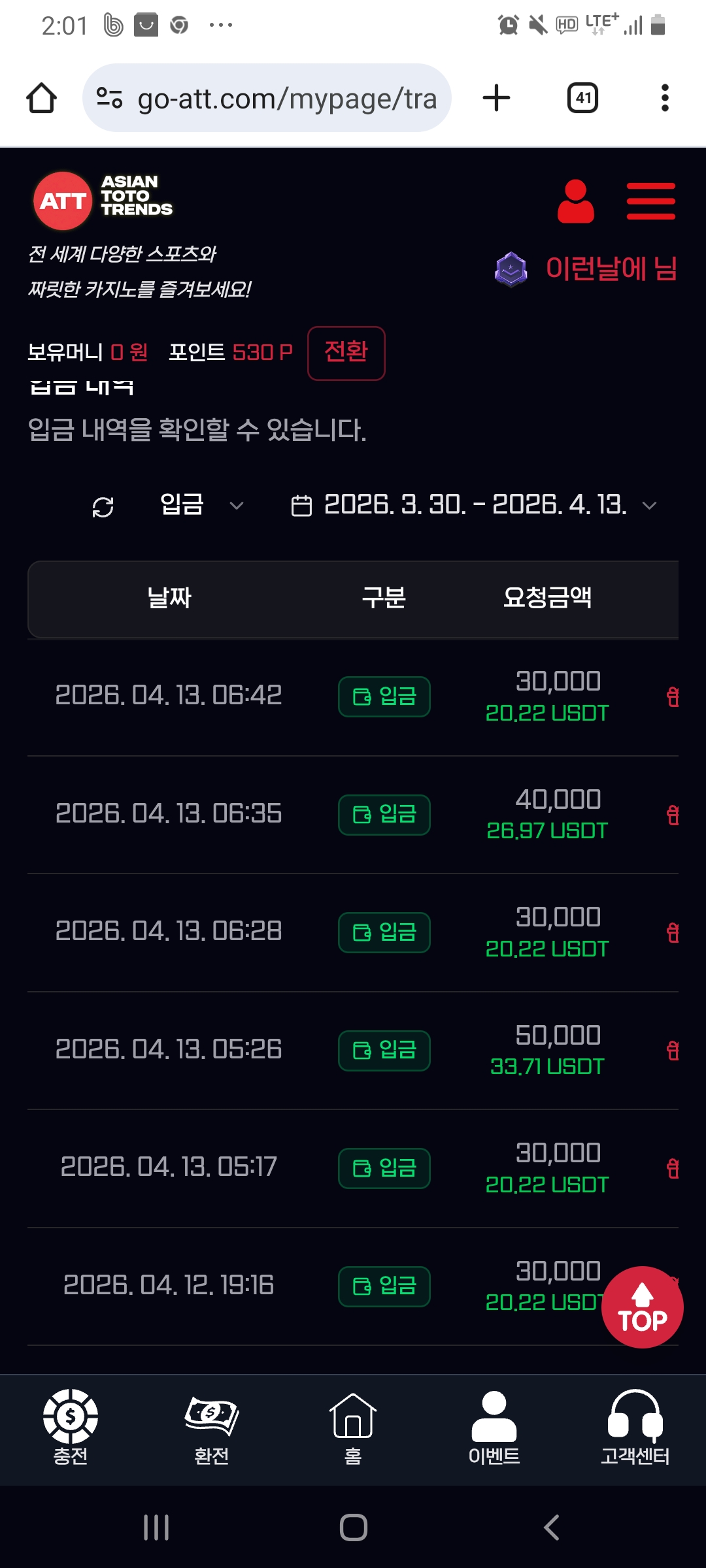
Task: Open the date range picker dropdown
Action: click(474, 505)
